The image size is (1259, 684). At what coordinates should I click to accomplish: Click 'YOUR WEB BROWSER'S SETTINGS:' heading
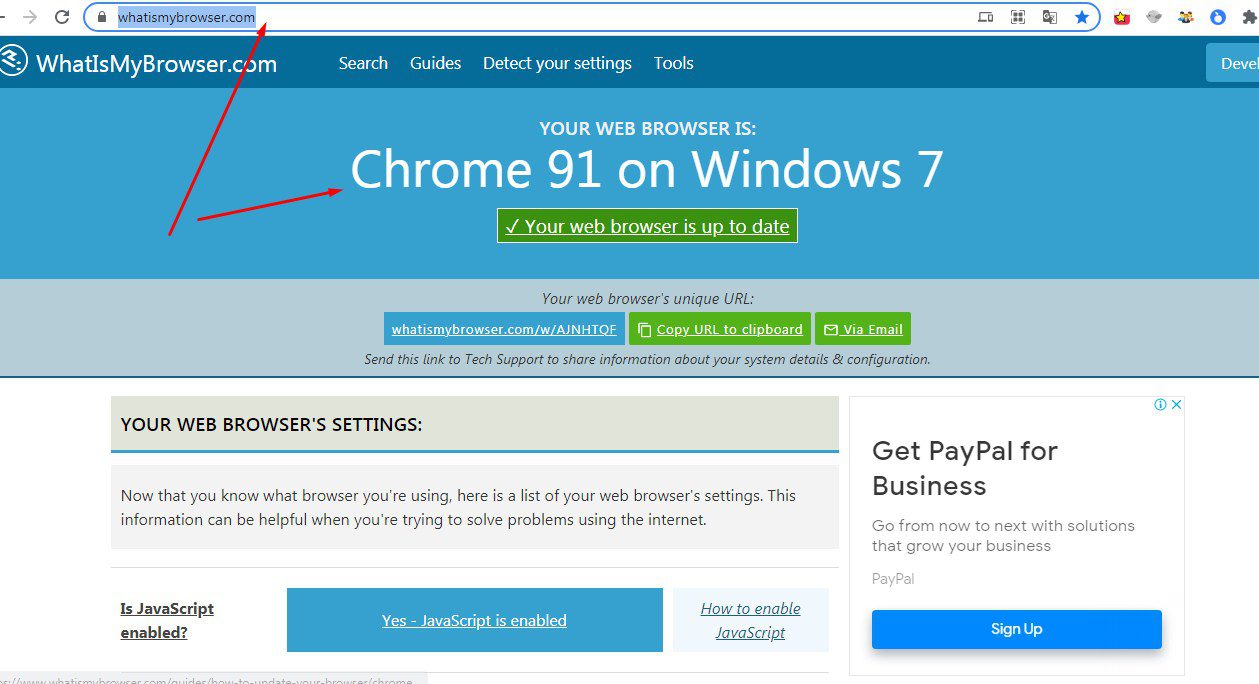(271, 425)
